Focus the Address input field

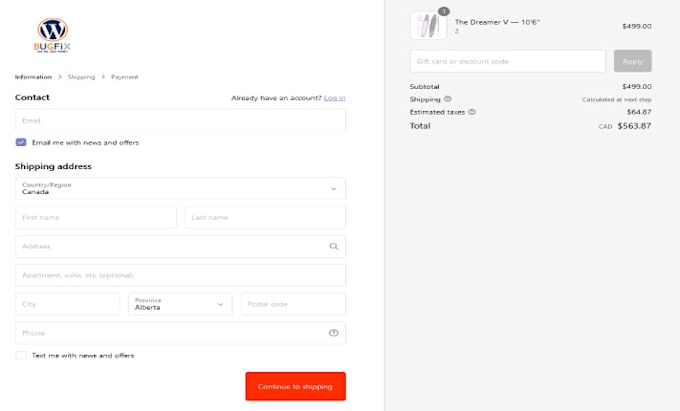(180, 246)
